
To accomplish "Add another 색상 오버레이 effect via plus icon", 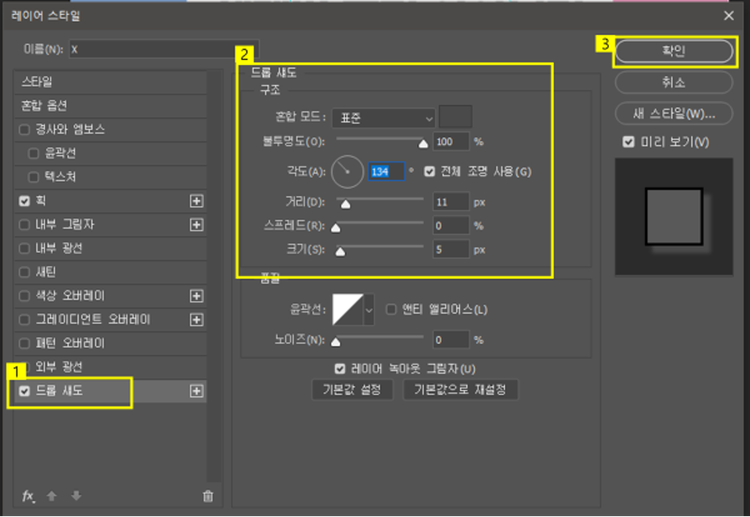I will tap(196, 296).
